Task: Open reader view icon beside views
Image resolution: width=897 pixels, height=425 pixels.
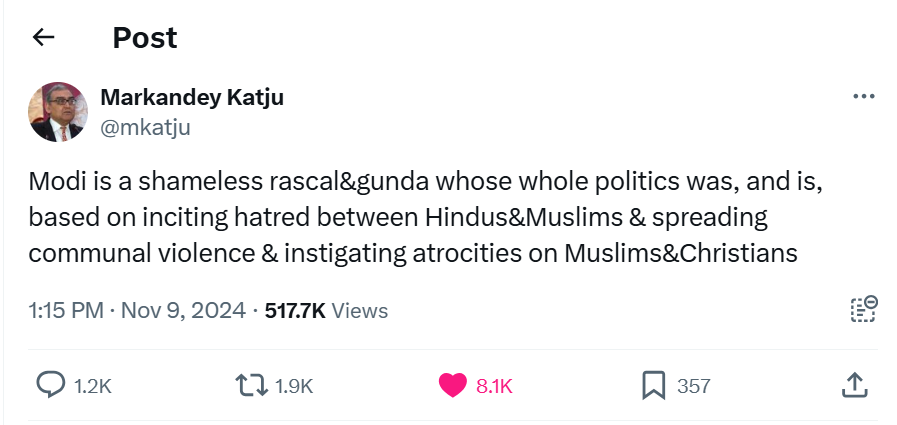Action: (x=863, y=309)
